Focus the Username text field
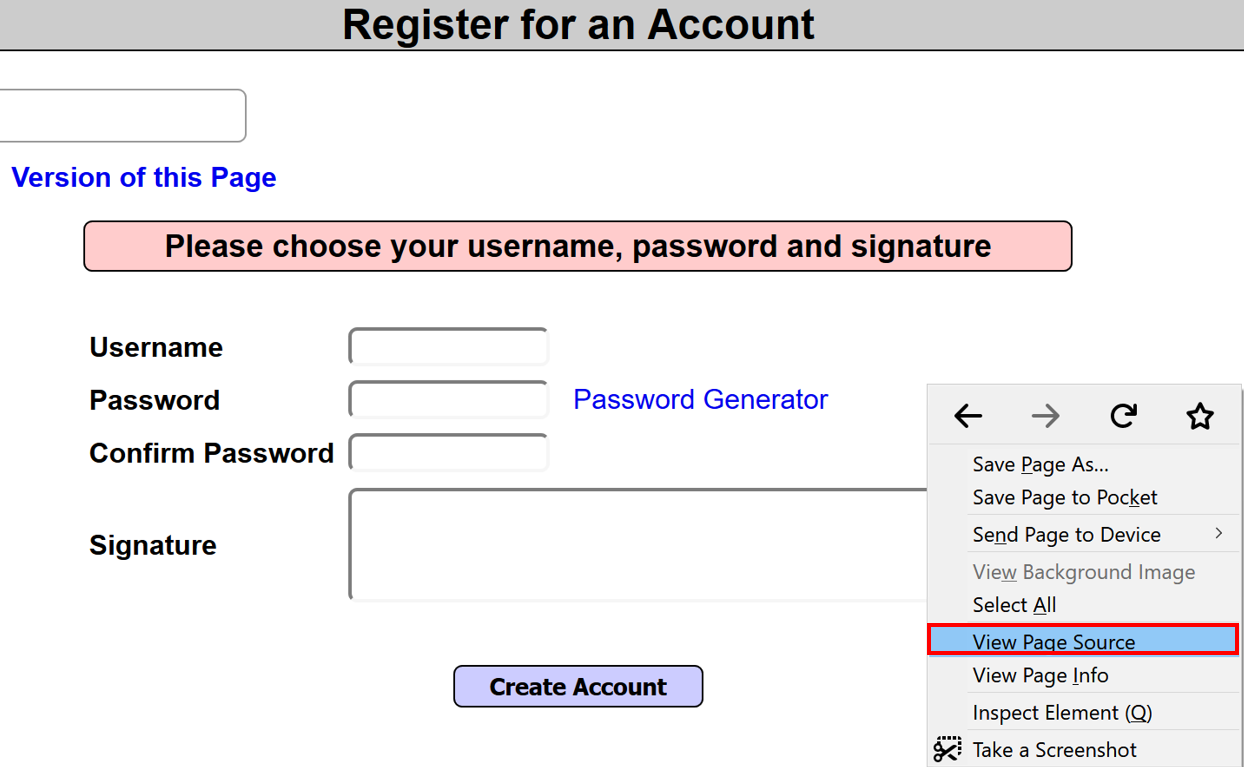Screen dimensions: 1244x772 tap(448, 348)
